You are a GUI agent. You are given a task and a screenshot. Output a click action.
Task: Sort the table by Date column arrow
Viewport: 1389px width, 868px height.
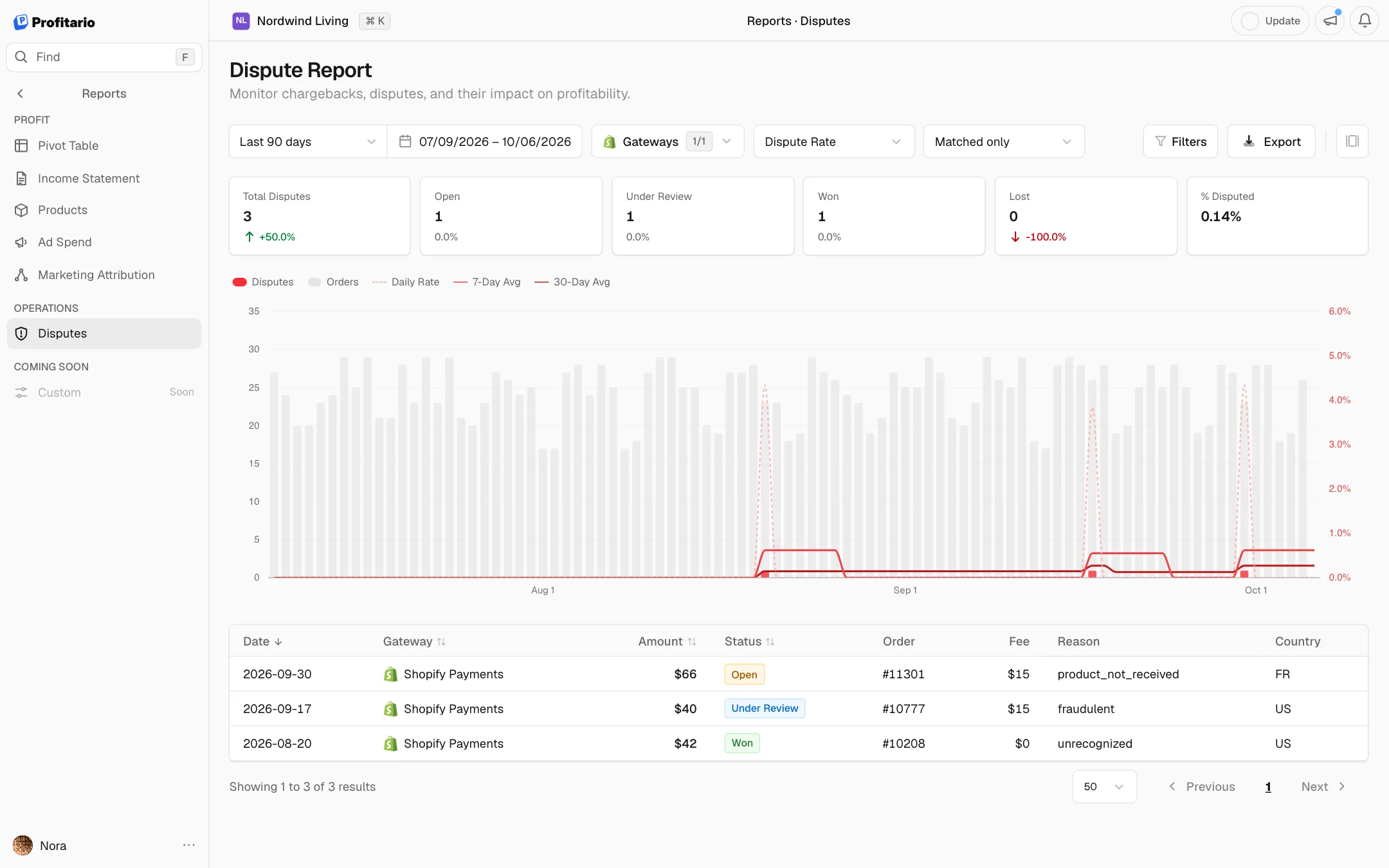pos(278,642)
